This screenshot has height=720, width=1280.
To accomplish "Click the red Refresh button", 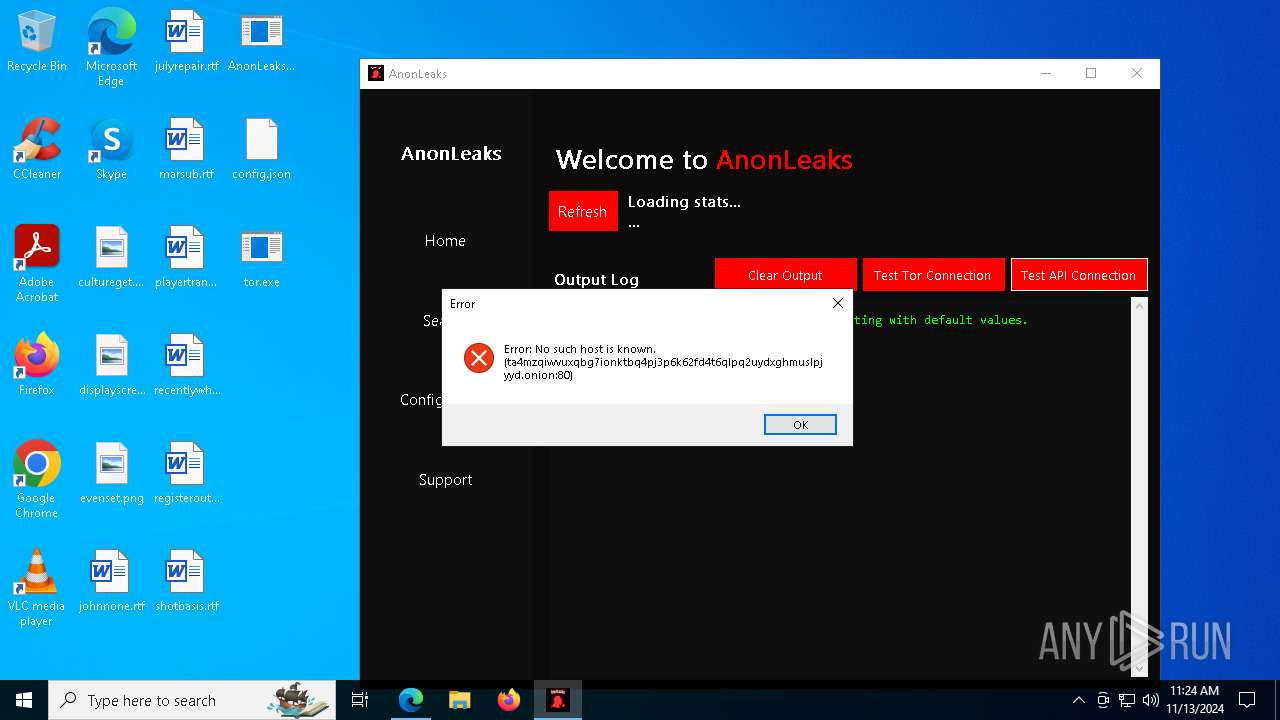I will tap(583, 211).
